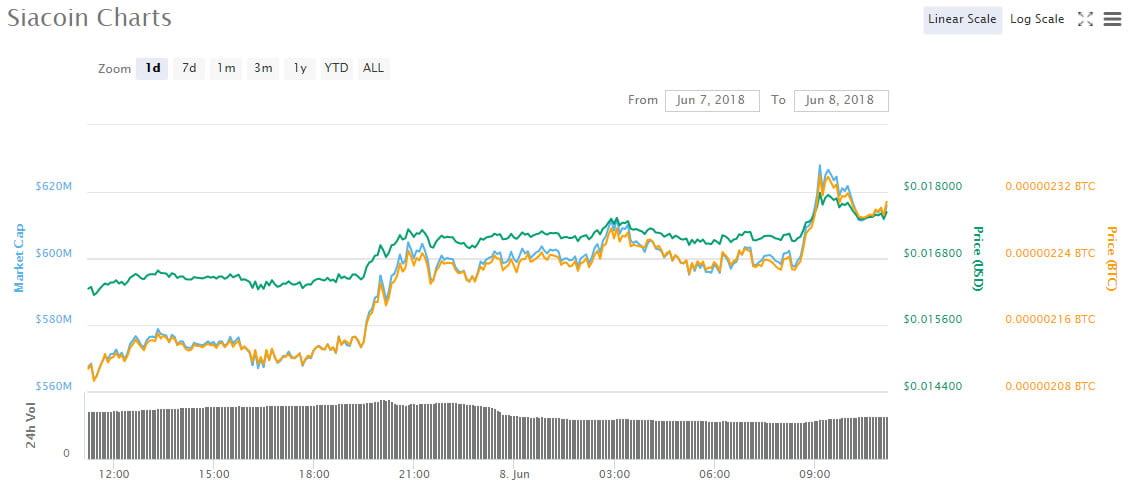1134x492 pixels.
Task: Click the Zoom label text
Action: click(x=114, y=69)
